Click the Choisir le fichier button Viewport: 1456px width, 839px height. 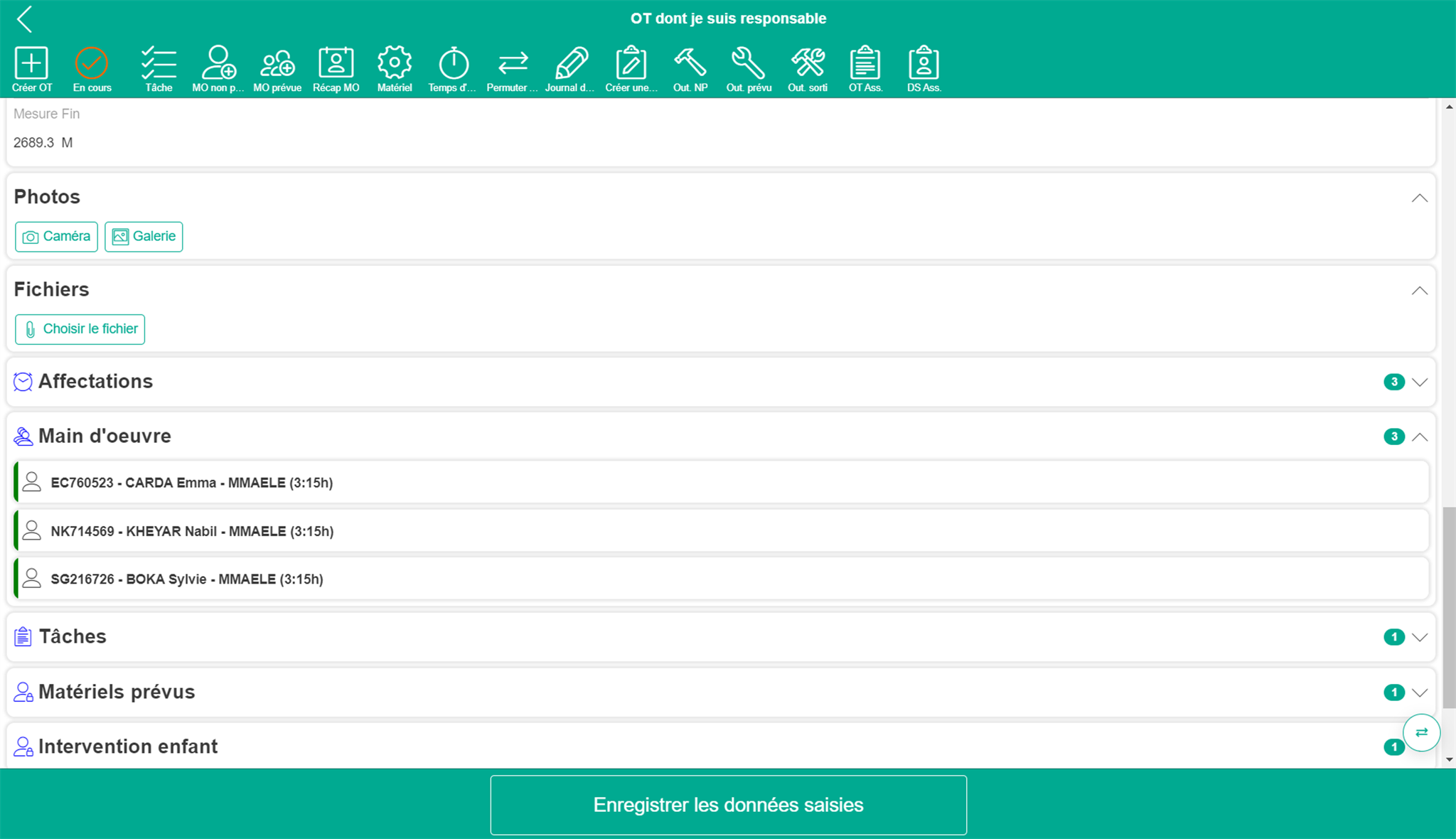coord(80,329)
